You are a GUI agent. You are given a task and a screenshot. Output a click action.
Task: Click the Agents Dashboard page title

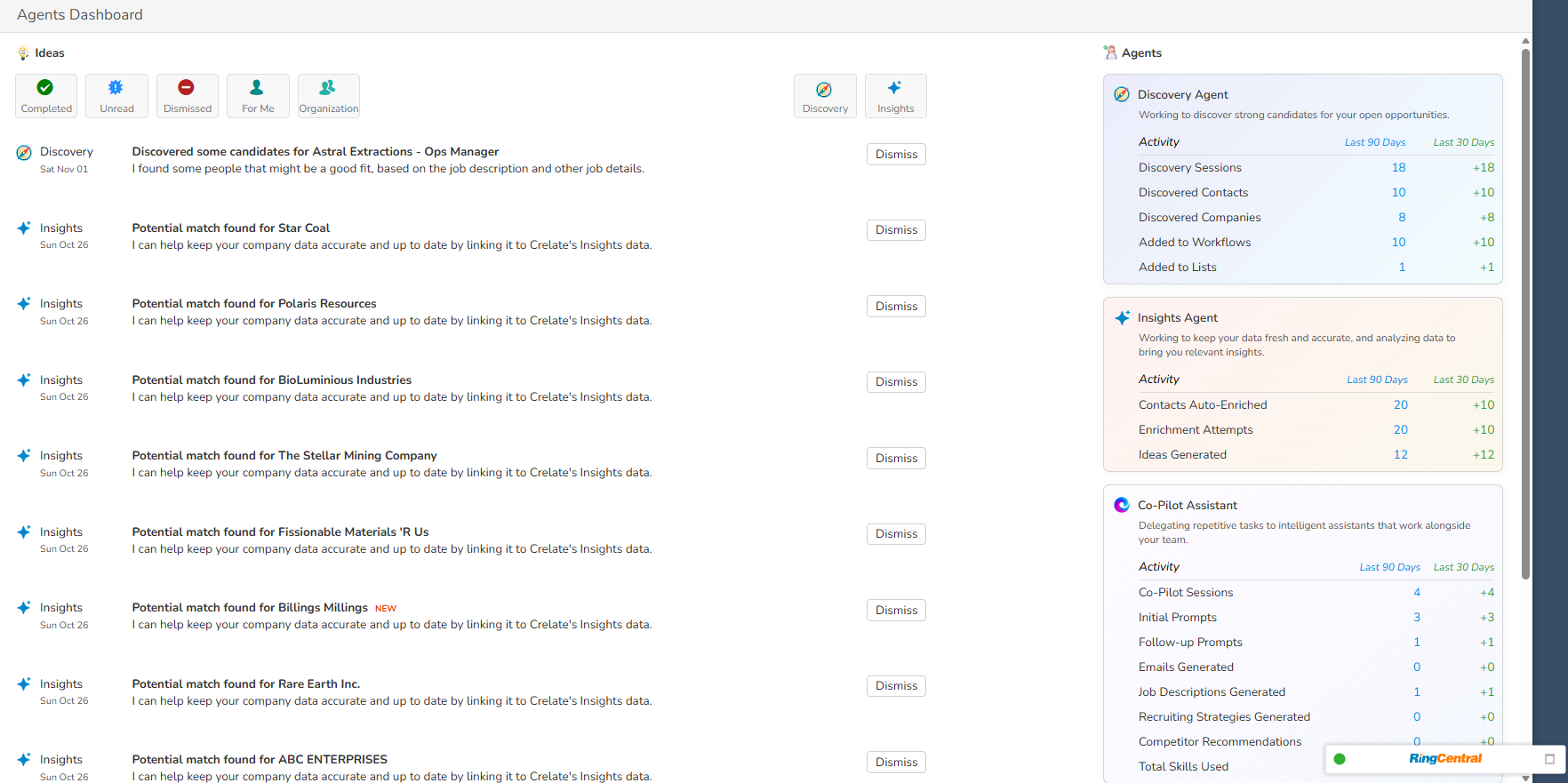[x=80, y=15]
